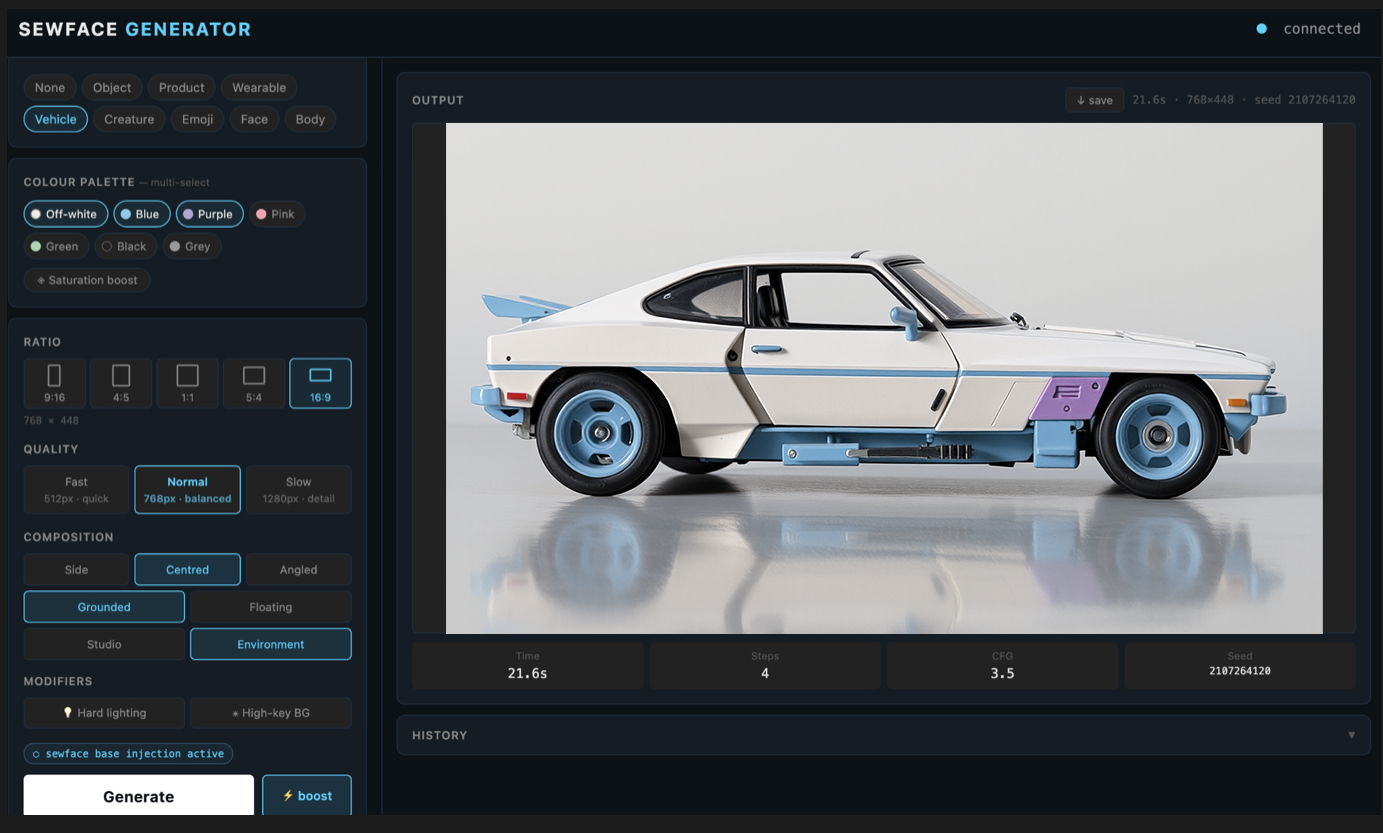This screenshot has width=1383, height=833.
Task: Pick the 1:1 square ratio icon
Action: point(187,383)
